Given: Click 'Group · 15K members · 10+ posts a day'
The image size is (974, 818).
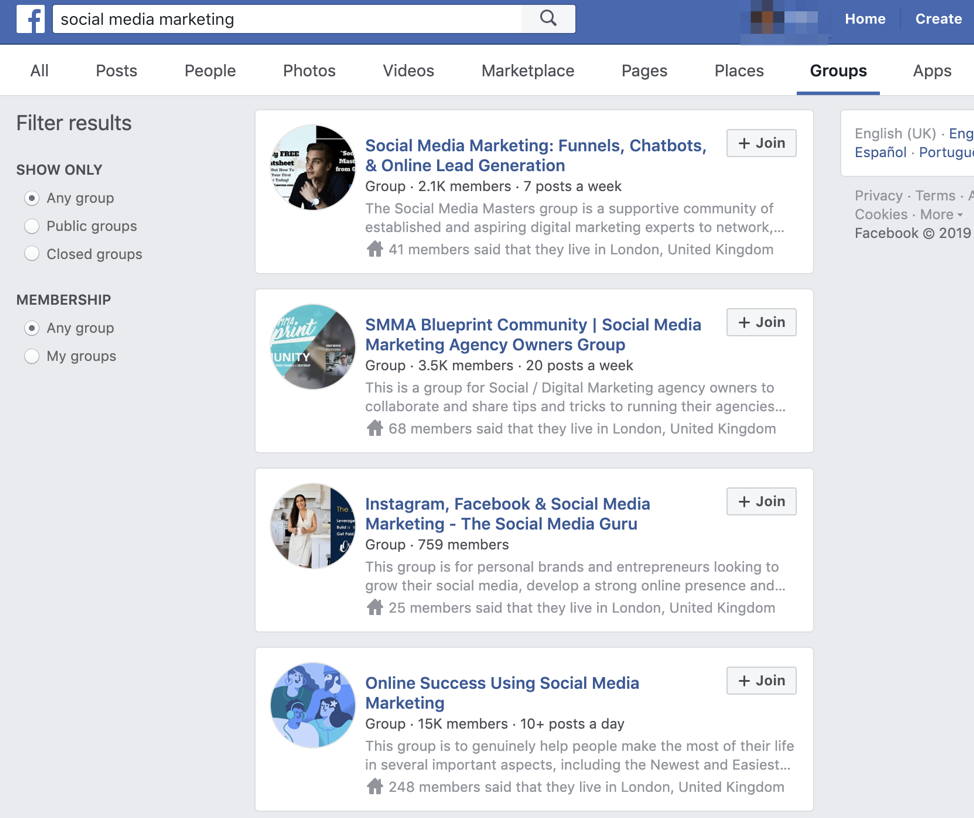Looking at the screenshot, I should (x=494, y=724).
